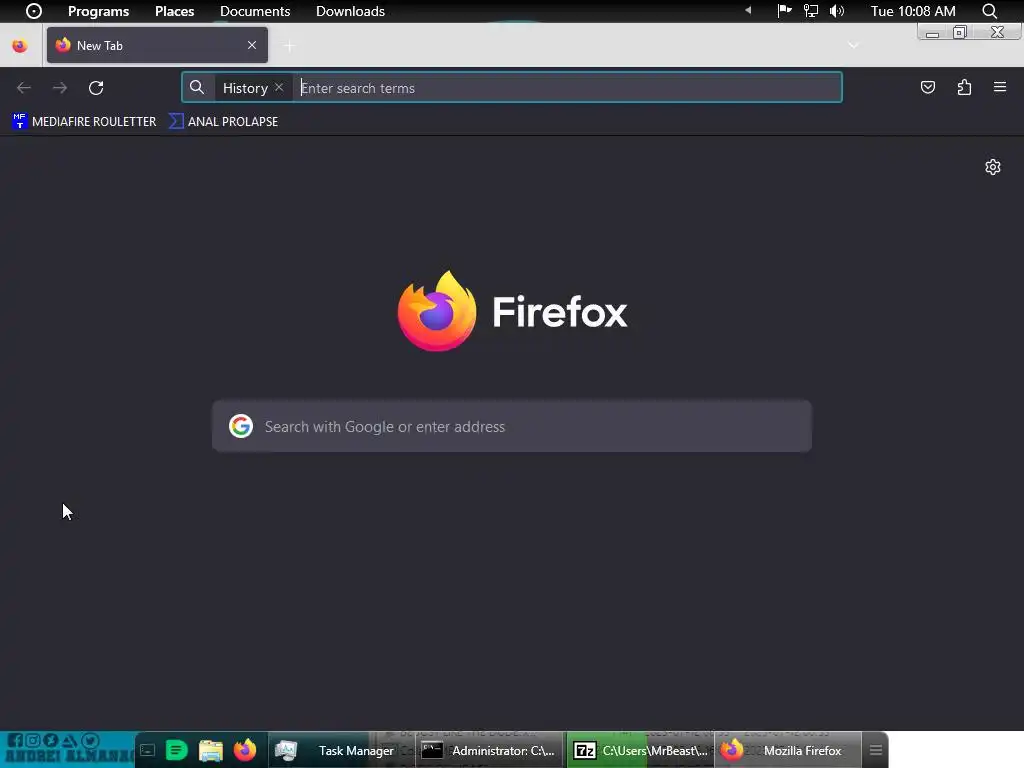Click the address bar search magnifier icon
The image size is (1024, 768).
(x=197, y=88)
